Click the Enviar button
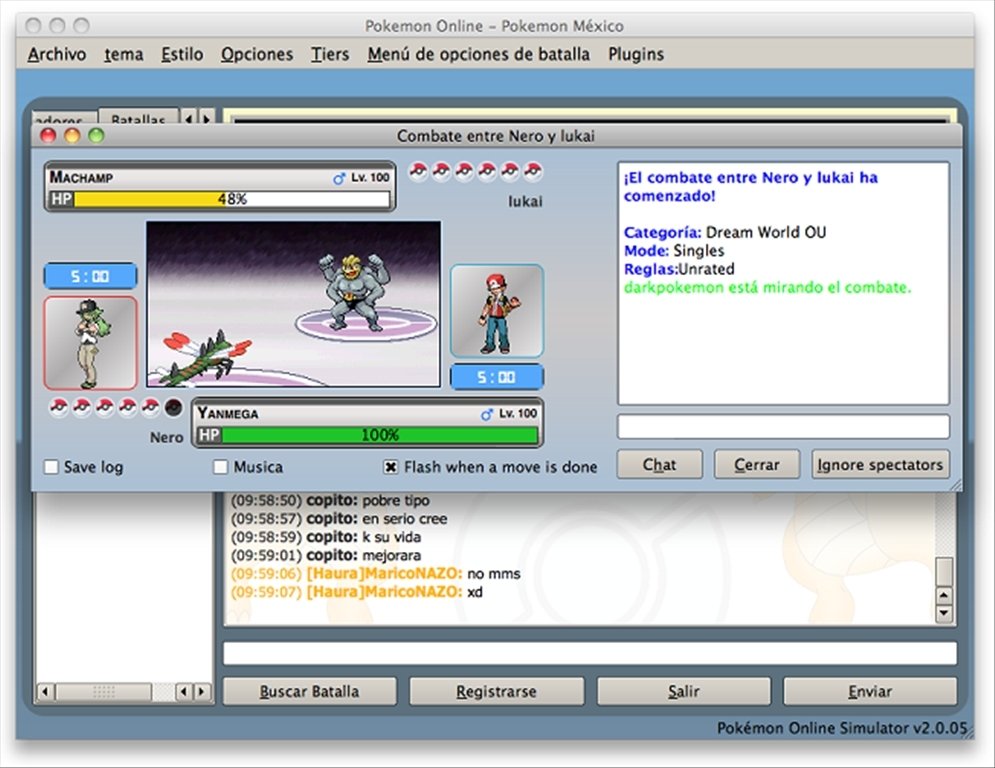This screenshot has height=768, width=995. [x=870, y=691]
